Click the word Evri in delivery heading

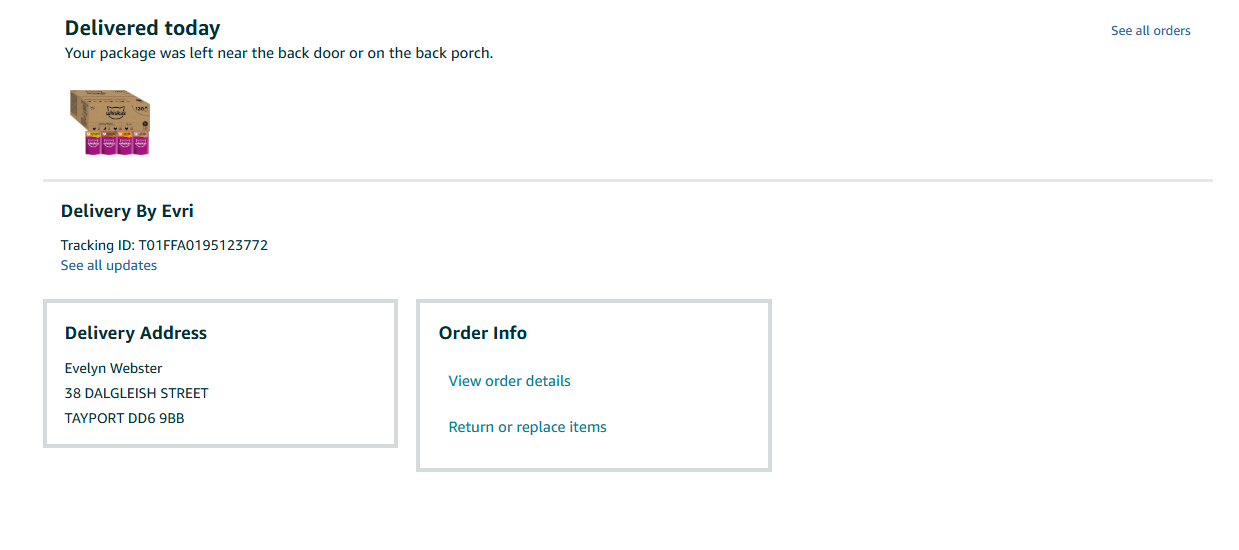tap(178, 211)
